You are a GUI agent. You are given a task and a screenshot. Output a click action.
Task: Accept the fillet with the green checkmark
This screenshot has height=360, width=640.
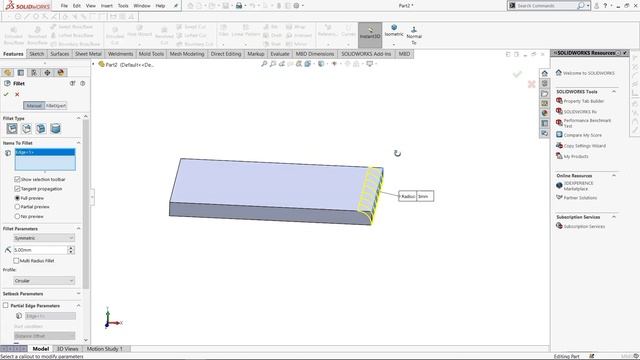pyautogui.click(x=6, y=94)
